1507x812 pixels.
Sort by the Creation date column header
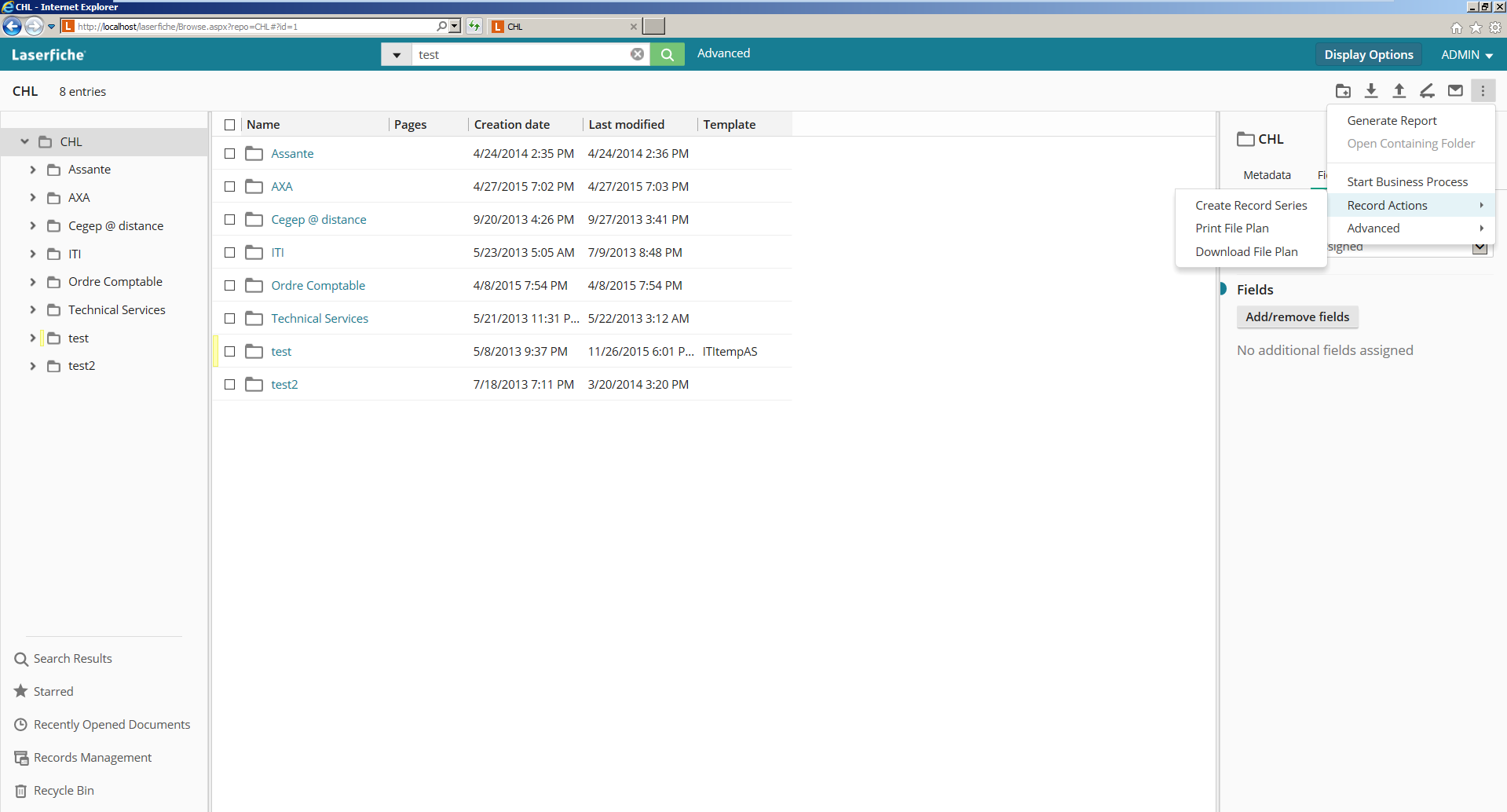coord(512,125)
